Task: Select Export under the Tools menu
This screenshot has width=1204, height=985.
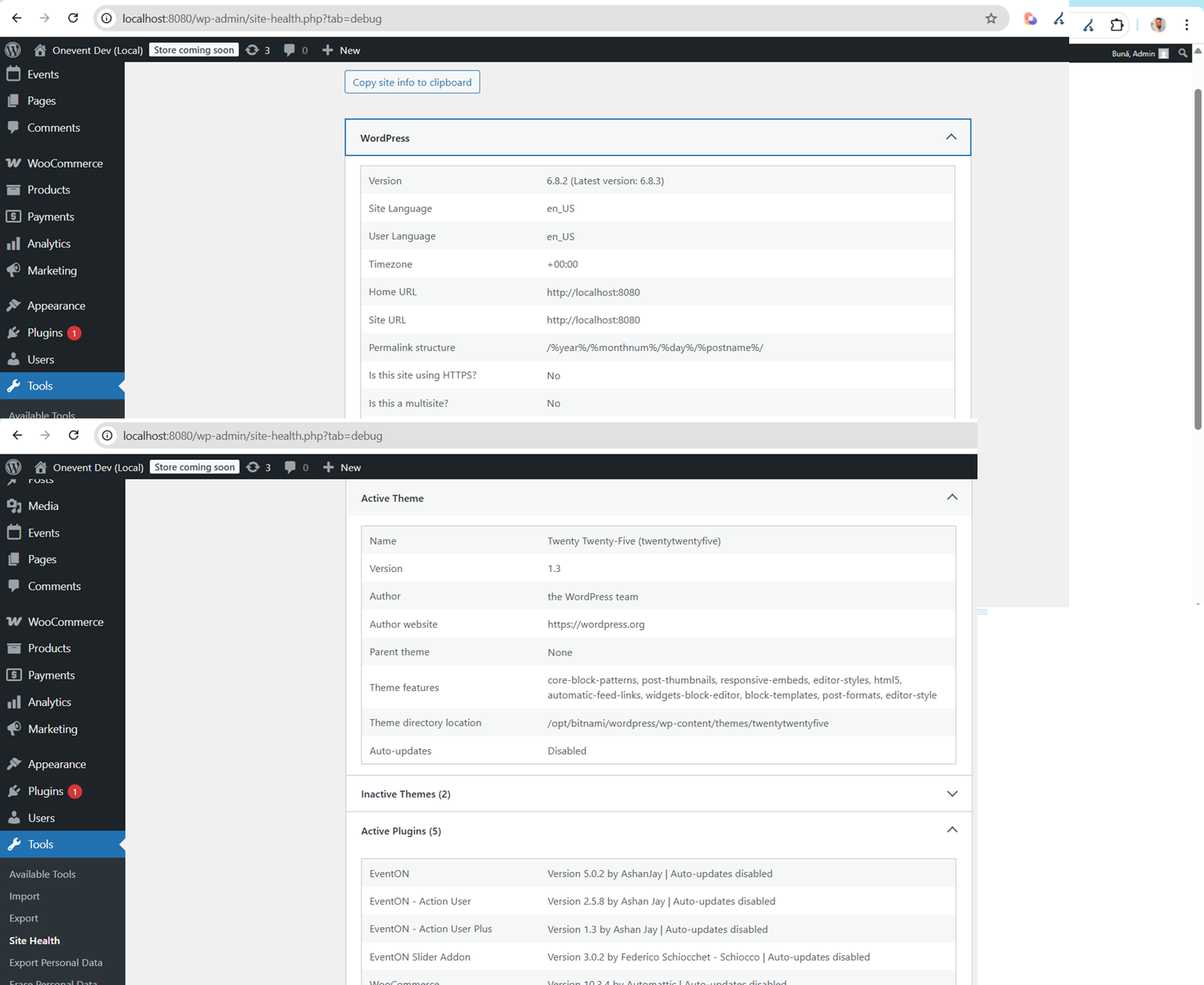Action: pyautogui.click(x=24, y=918)
